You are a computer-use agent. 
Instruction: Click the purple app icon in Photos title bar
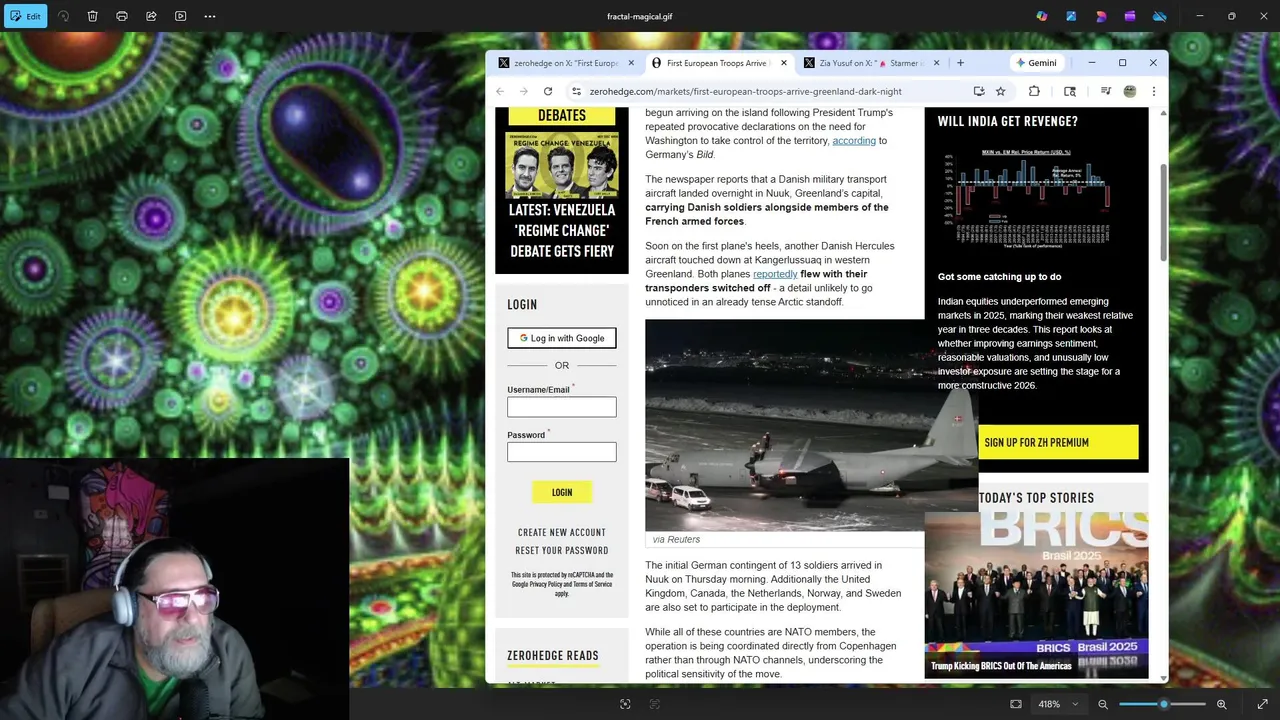1130,16
